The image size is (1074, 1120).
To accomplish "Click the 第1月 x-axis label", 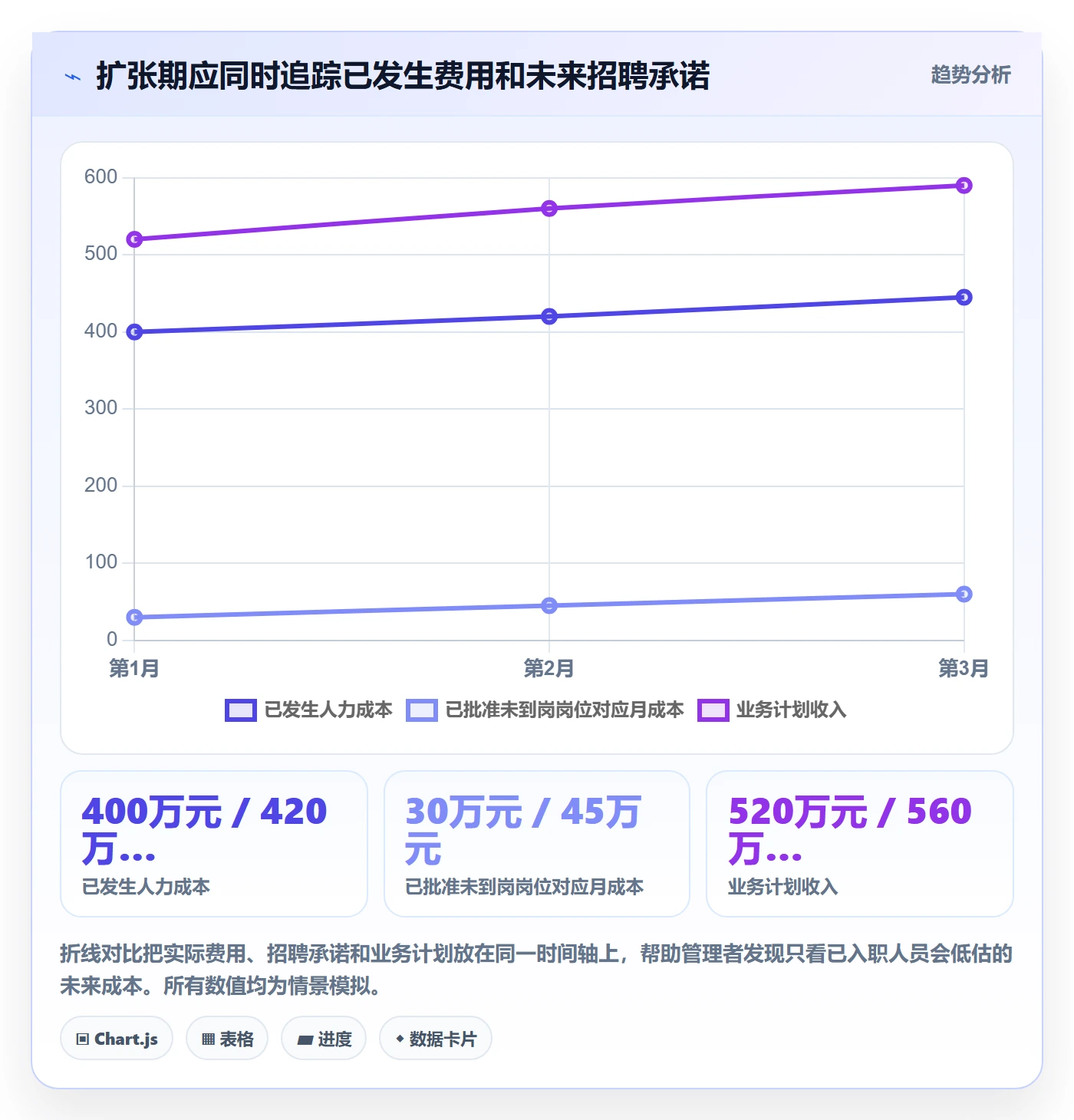I will [x=134, y=668].
